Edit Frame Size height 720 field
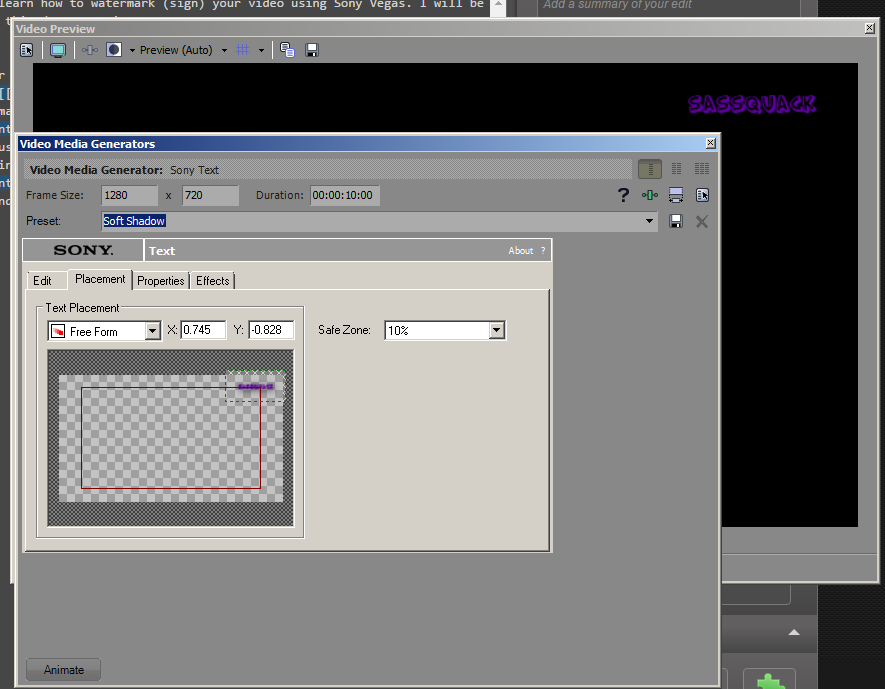This screenshot has height=689, width=885. pos(211,195)
